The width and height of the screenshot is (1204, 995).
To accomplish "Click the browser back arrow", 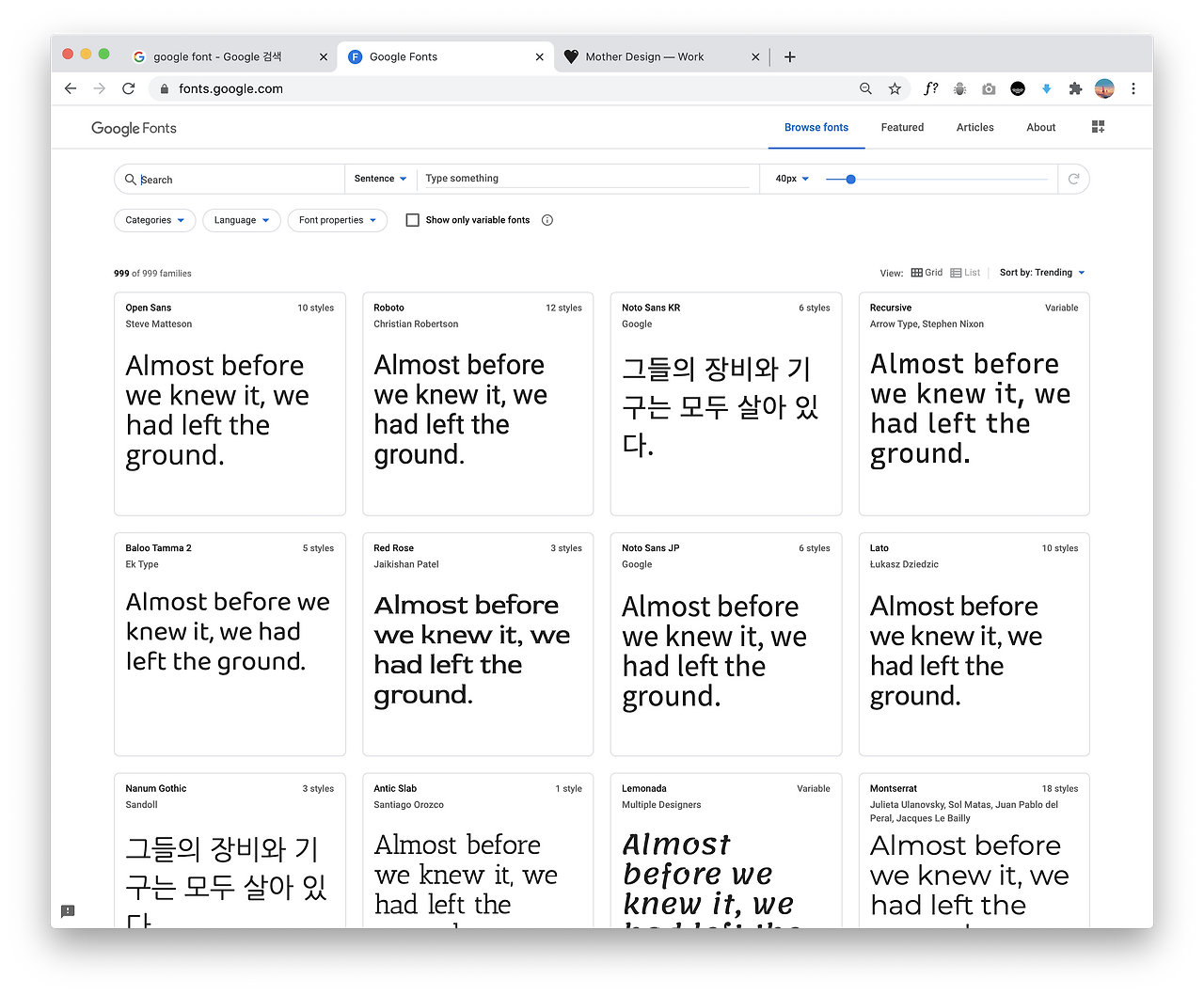I will point(71,88).
